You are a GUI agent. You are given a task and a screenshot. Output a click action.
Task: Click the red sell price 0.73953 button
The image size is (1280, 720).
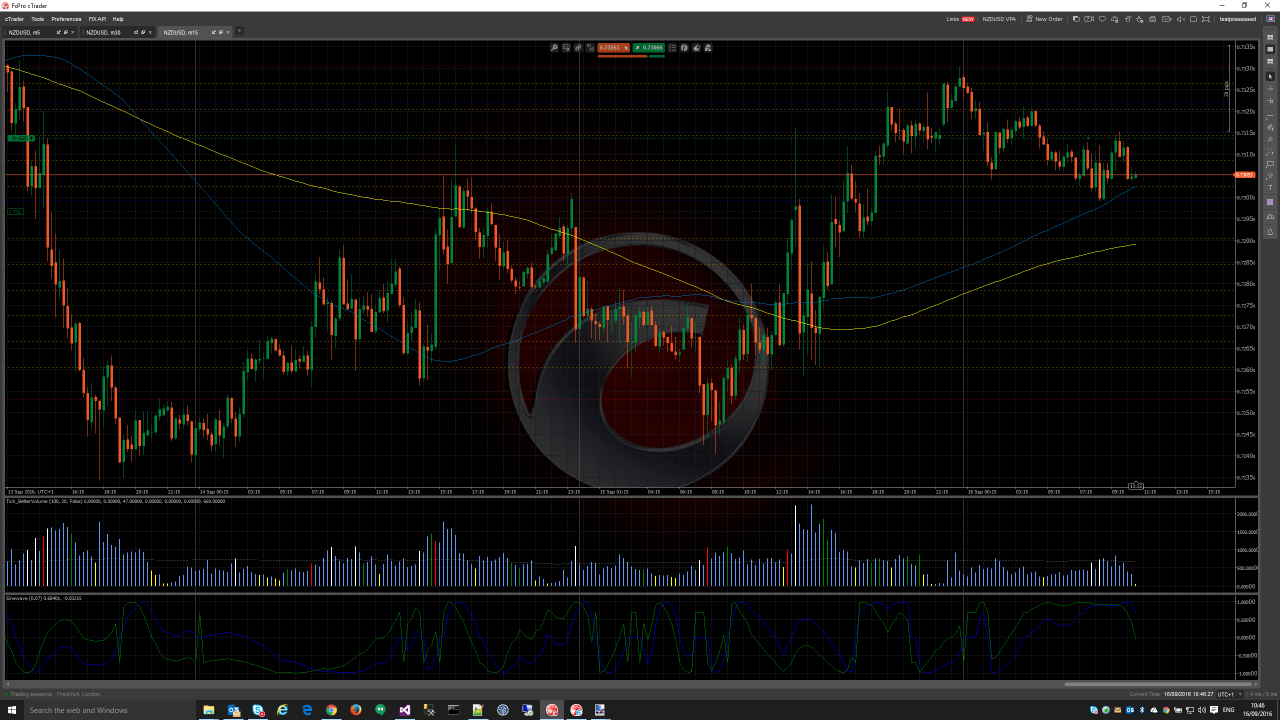pyautogui.click(x=614, y=47)
